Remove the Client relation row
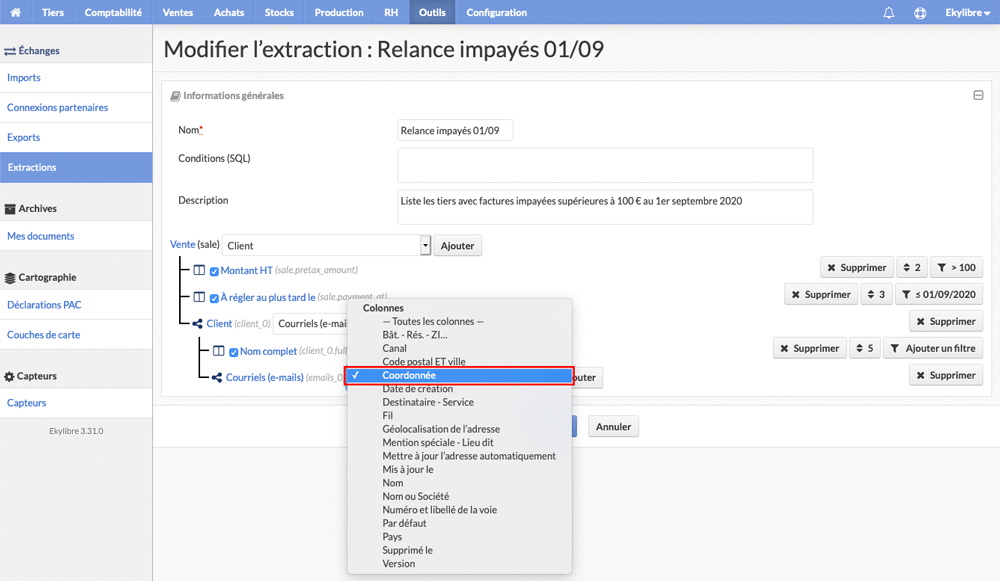 (x=946, y=321)
